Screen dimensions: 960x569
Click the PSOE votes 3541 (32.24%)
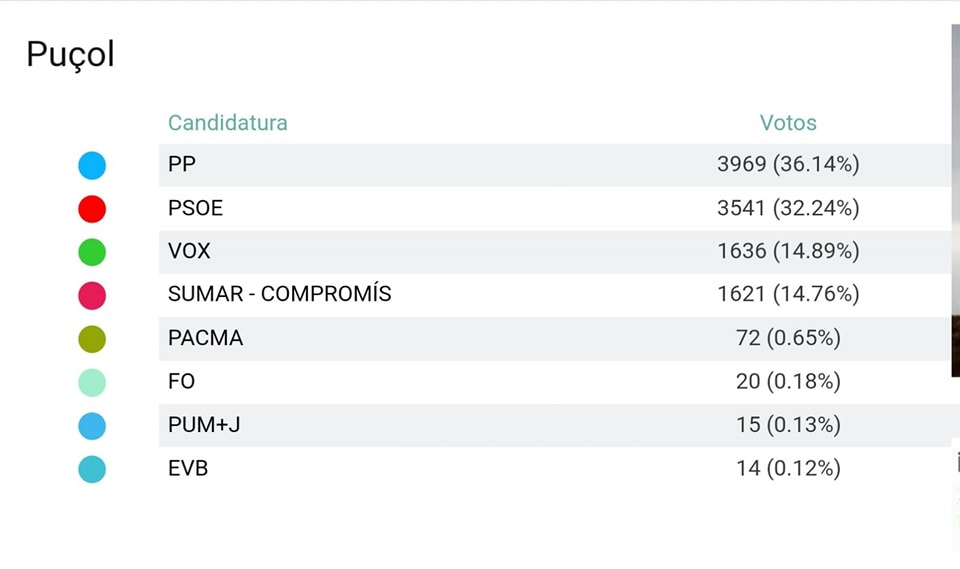coord(788,208)
